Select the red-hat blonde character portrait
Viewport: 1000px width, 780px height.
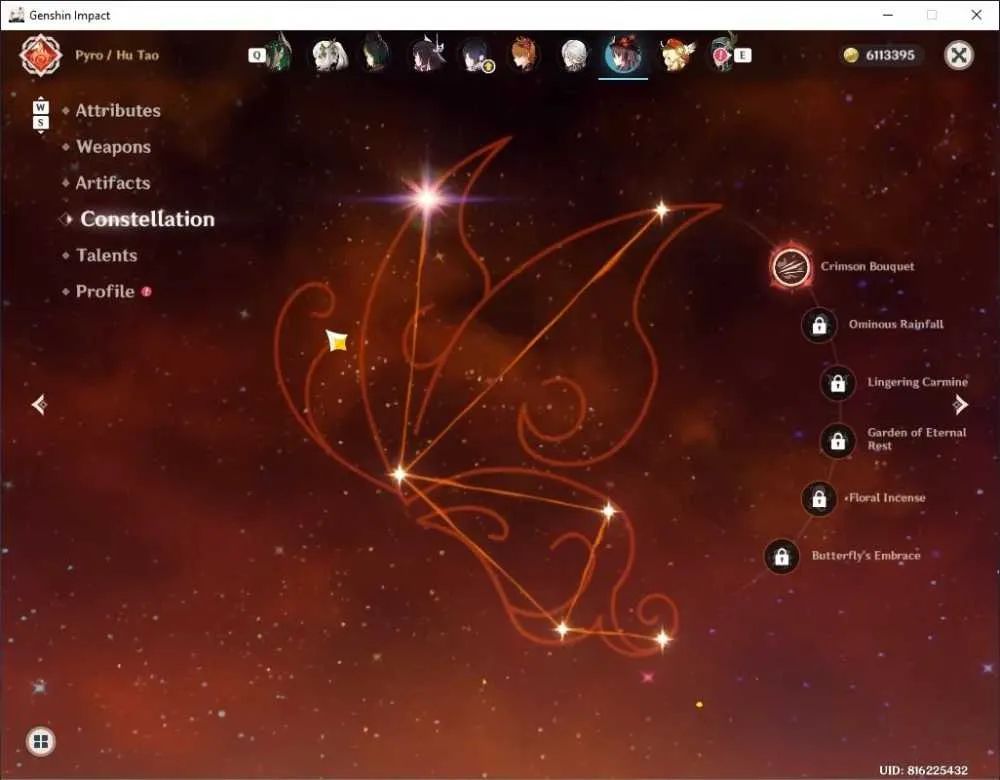(x=675, y=55)
